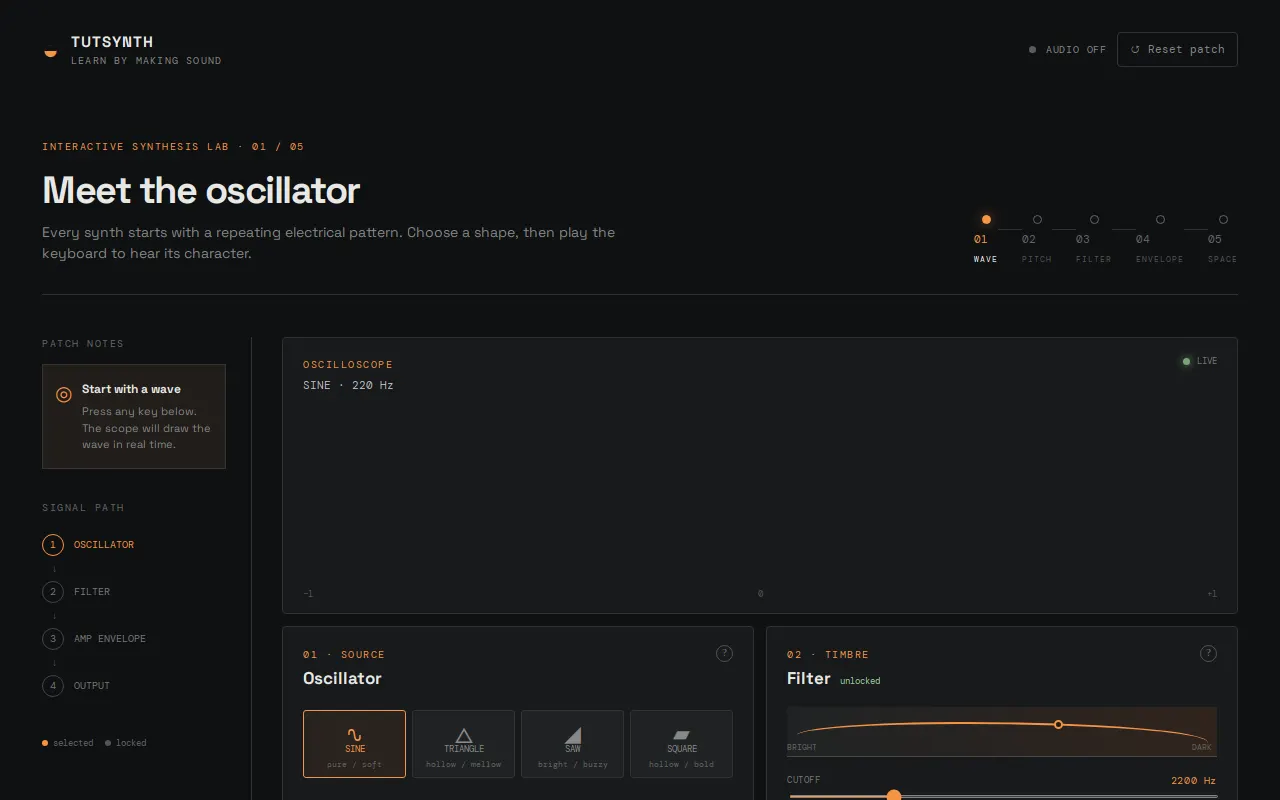Select AMP ENVELOPE in the signal path
The image size is (1280, 800).
(x=95, y=639)
